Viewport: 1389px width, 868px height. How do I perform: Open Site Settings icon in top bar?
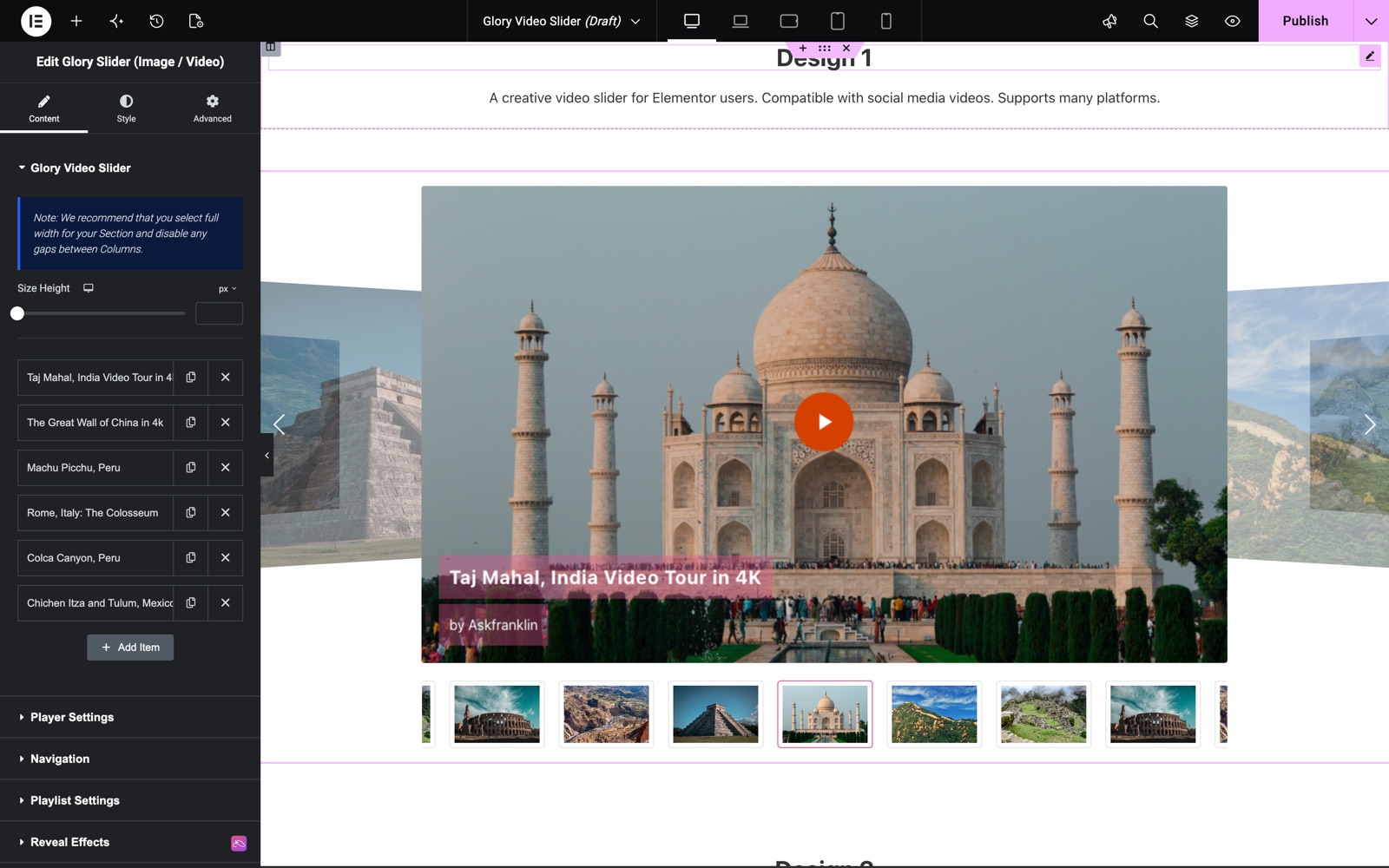click(x=116, y=21)
